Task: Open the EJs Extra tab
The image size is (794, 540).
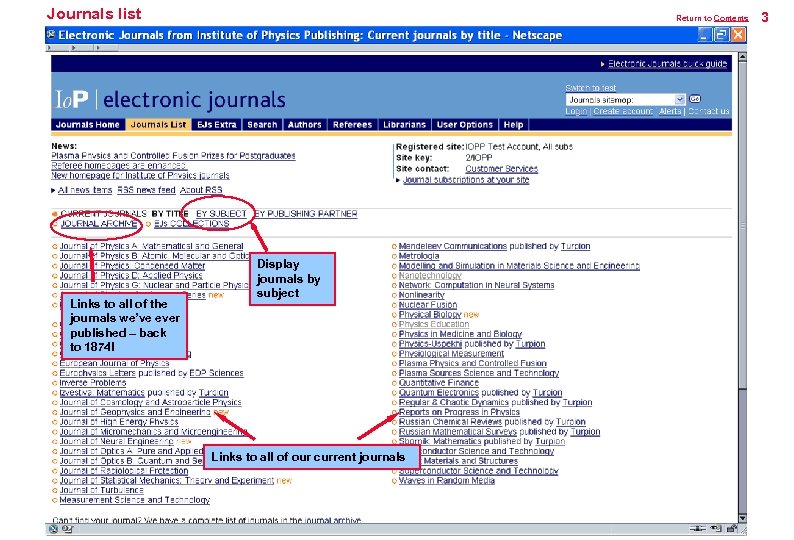Action: pyautogui.click(x=217, y=125)
